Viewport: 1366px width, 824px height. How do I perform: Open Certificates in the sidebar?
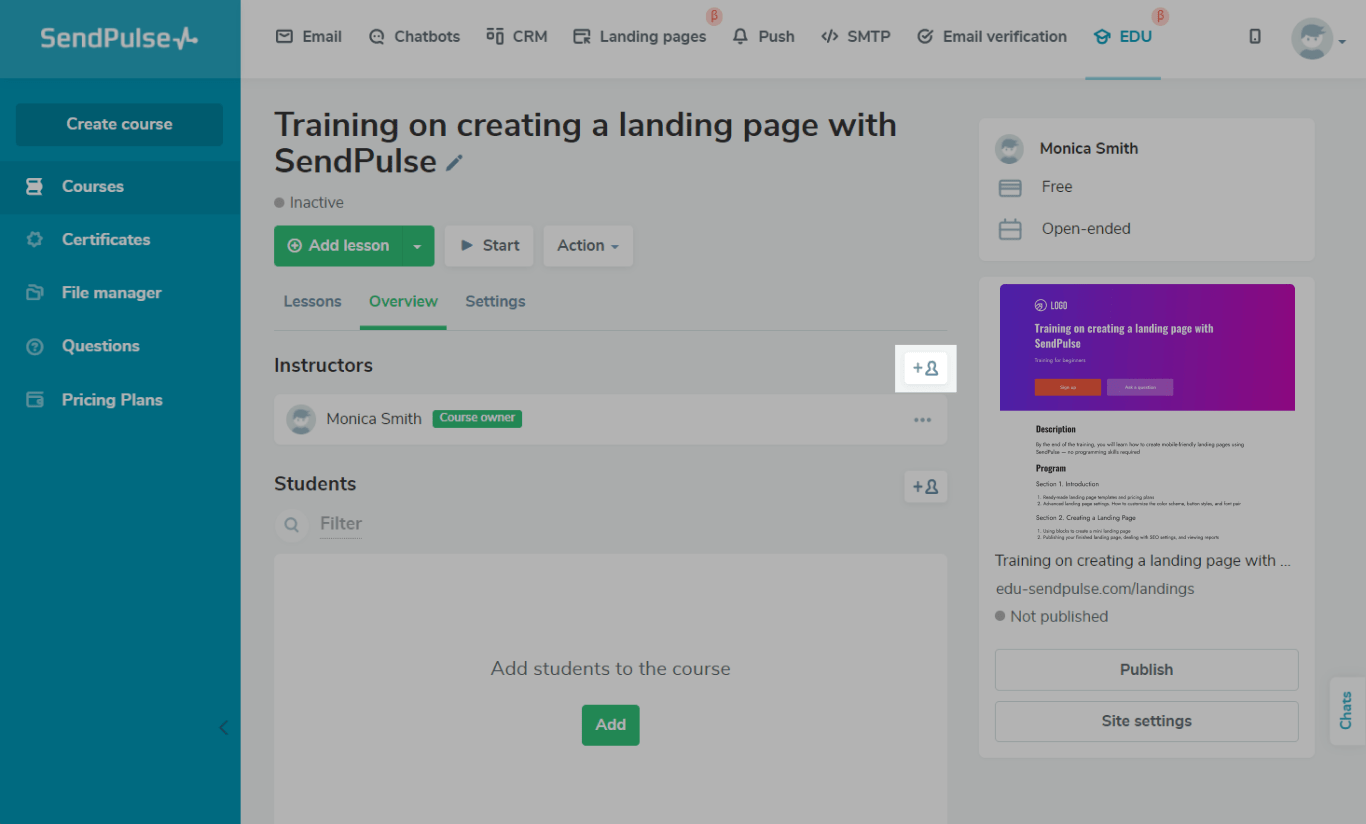coord(106,240)
